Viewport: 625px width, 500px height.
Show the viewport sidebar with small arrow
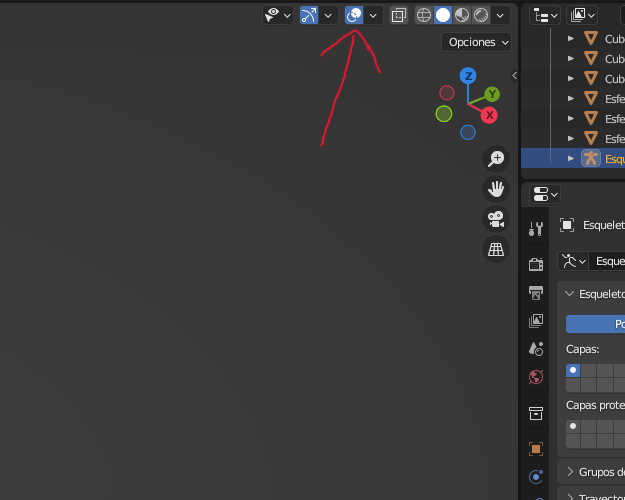click(514, 75)
